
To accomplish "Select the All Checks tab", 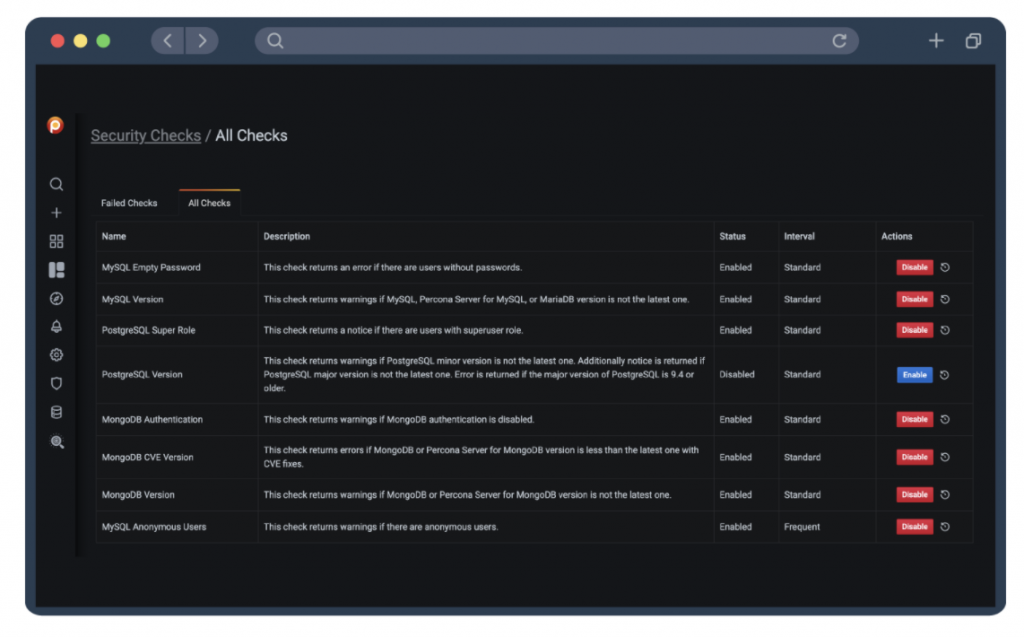I will pos(209,203).
